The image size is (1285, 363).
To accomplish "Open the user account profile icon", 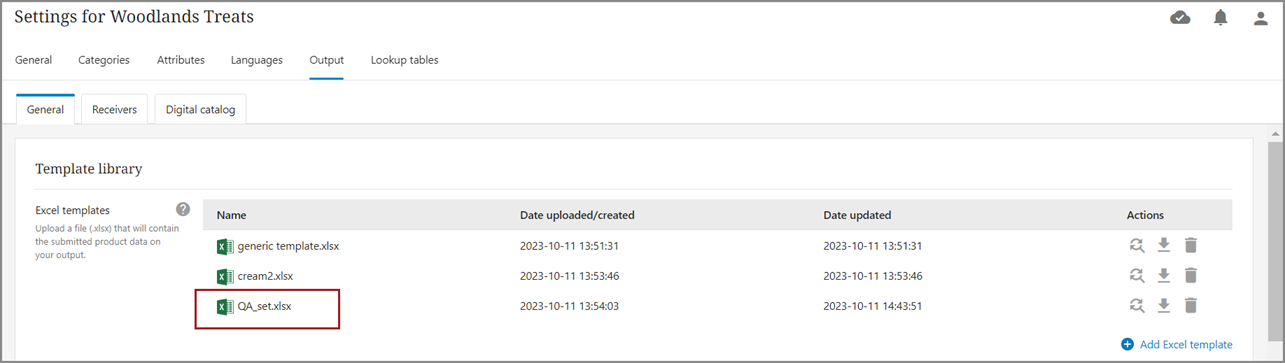I will point(1260,18).
